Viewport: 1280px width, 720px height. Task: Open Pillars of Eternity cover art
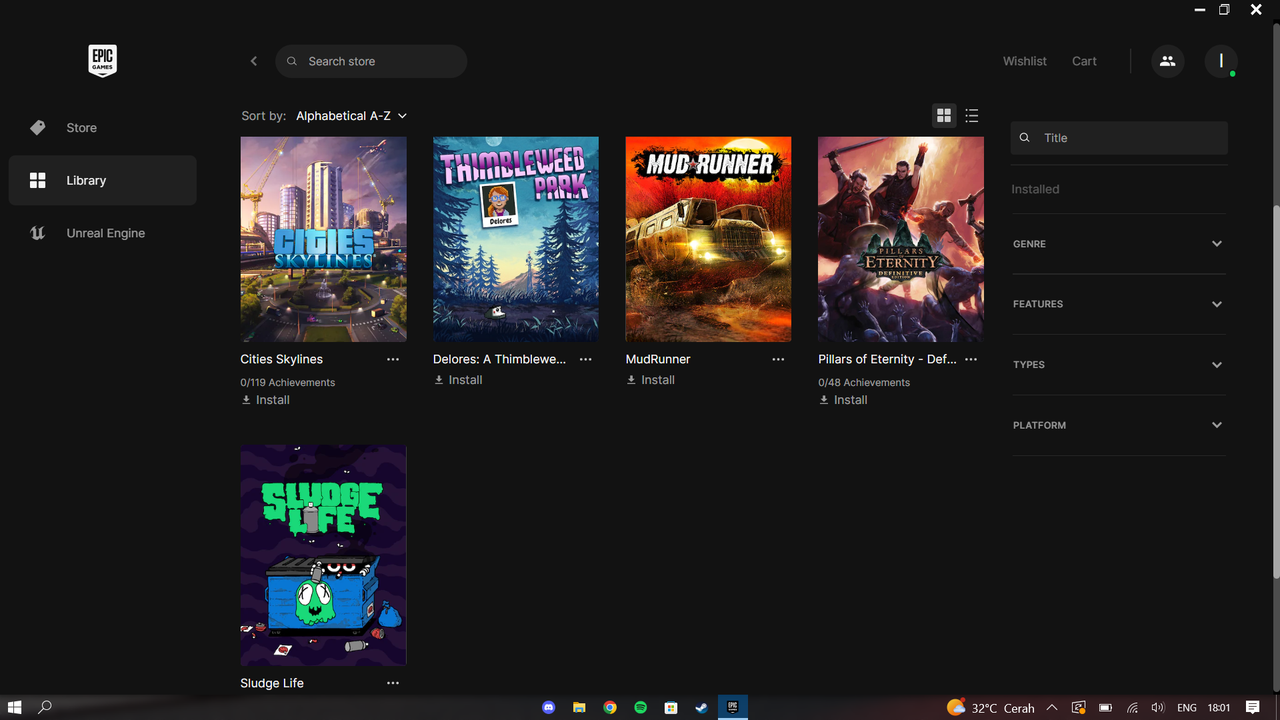point(901,239)
